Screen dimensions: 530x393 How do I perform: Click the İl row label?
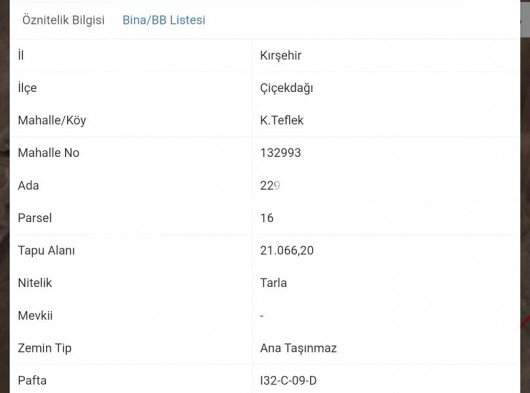(x=21, y=55)
